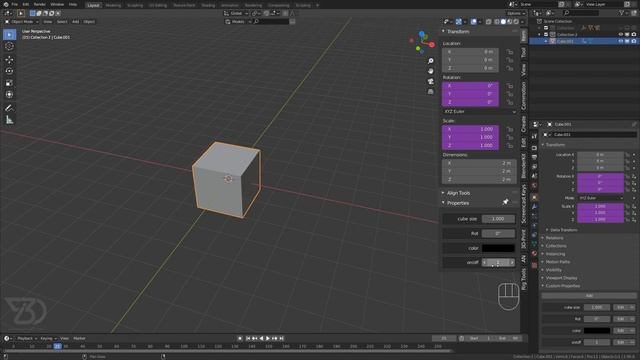Toggle camera view with camera icon
The image size is (640, 360).
(431, 81)
